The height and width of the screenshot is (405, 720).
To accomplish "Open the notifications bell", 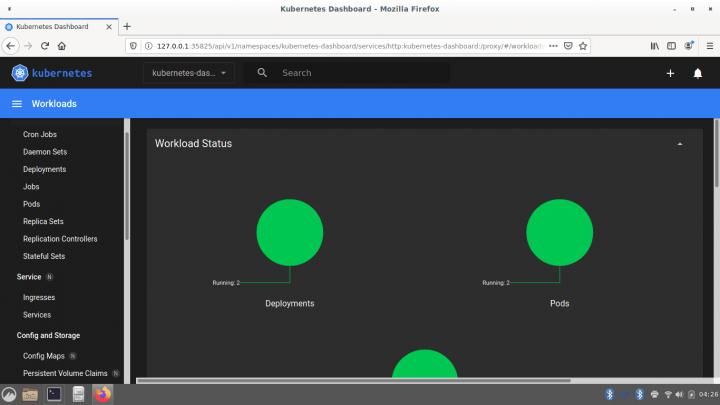I will 698,73.
